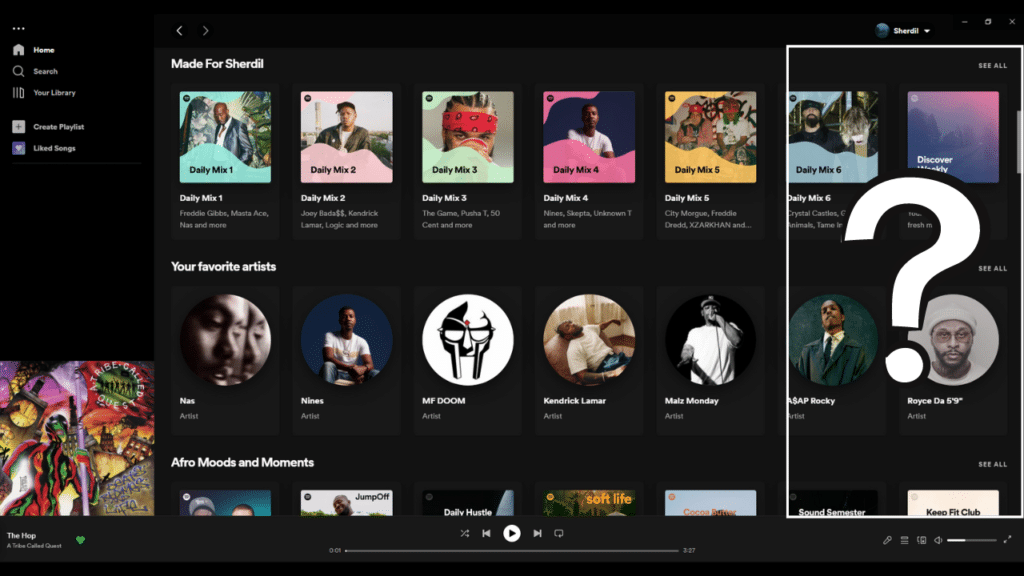1024x576 pixels.
Task: See all in Made For Sherdil
Action: [x=992, y=66]
